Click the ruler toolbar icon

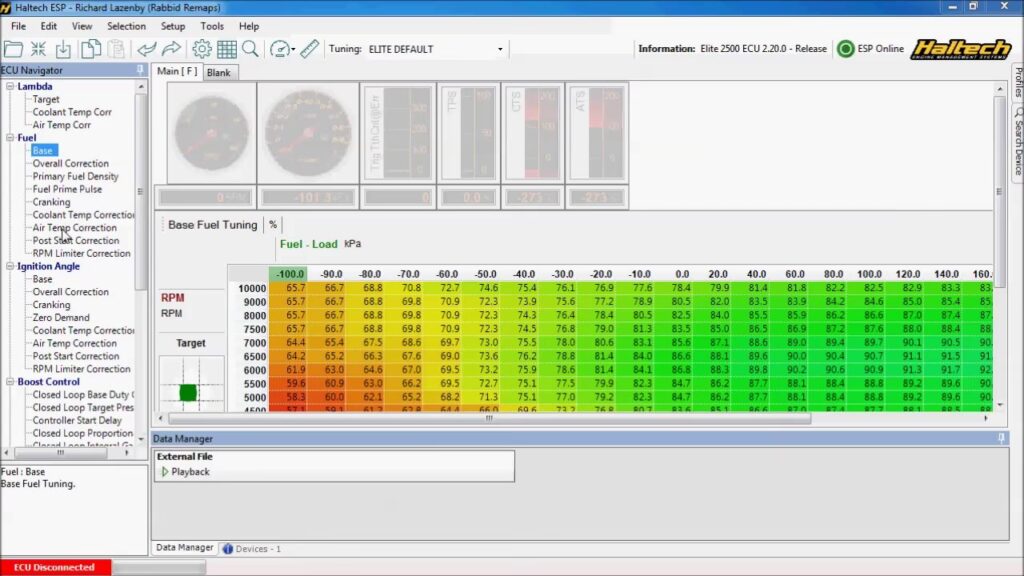pyautogui.click(x=310, y=49)
